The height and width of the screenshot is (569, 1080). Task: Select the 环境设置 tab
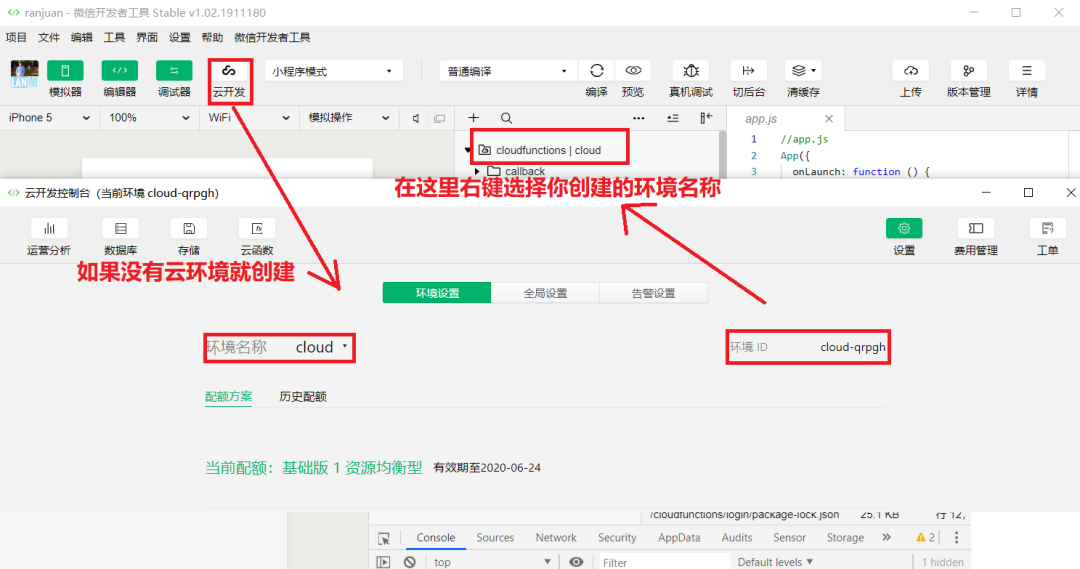(x=437, y=293)
